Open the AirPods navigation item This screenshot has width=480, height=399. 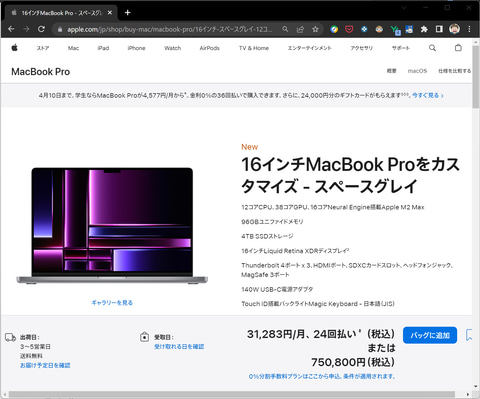210,48
